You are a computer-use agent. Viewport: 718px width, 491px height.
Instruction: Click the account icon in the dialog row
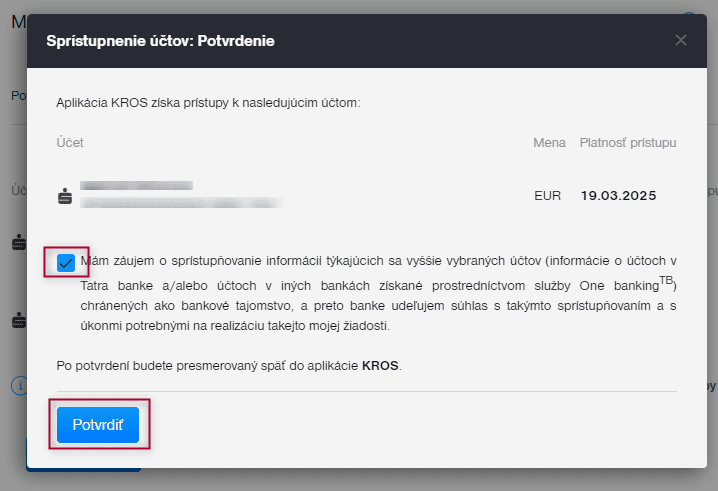coord(66,196)
